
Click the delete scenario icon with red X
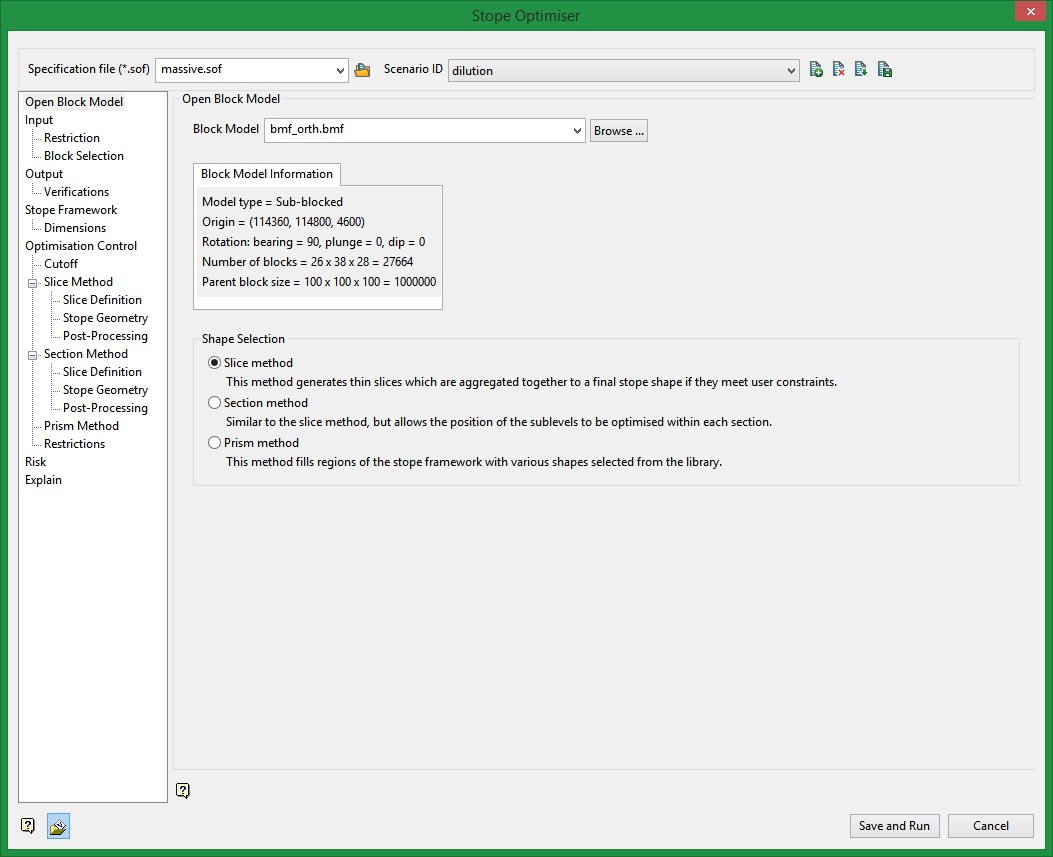[x=839, y=70]
